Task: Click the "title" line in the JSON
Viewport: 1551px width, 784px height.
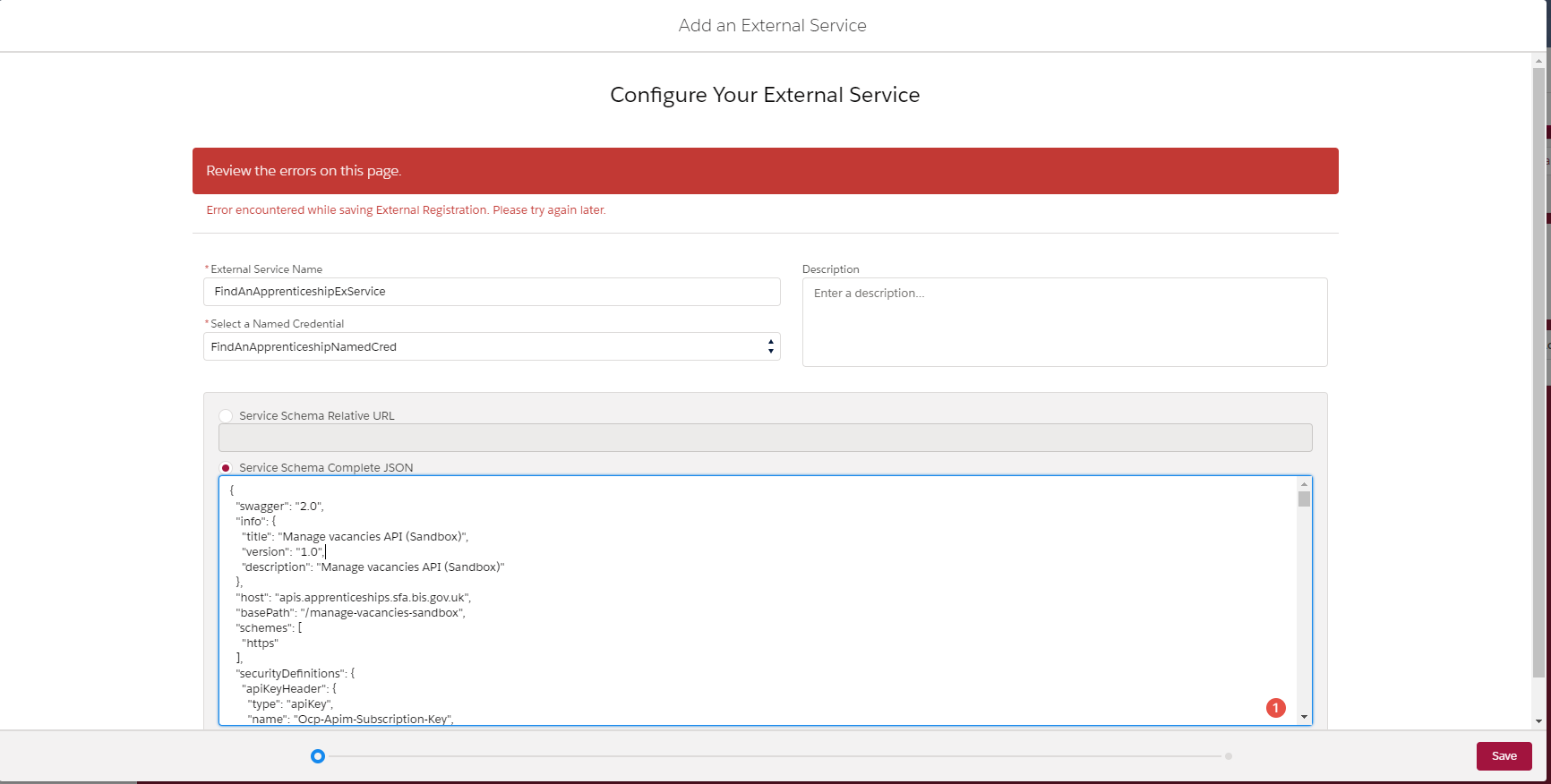Action: tap(355, 536)
